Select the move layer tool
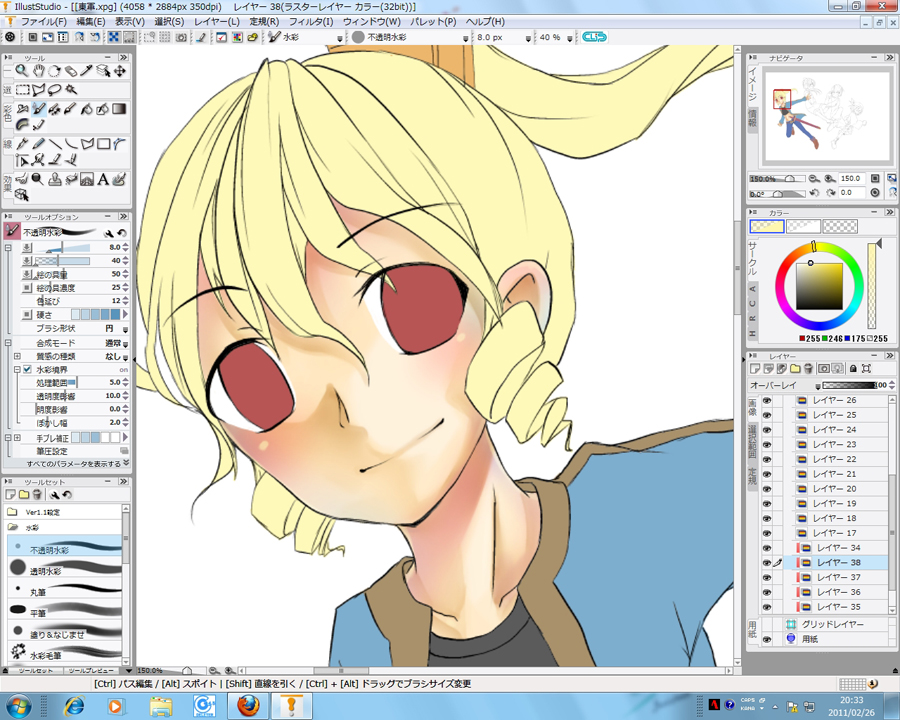 click(x=120, y=71)
